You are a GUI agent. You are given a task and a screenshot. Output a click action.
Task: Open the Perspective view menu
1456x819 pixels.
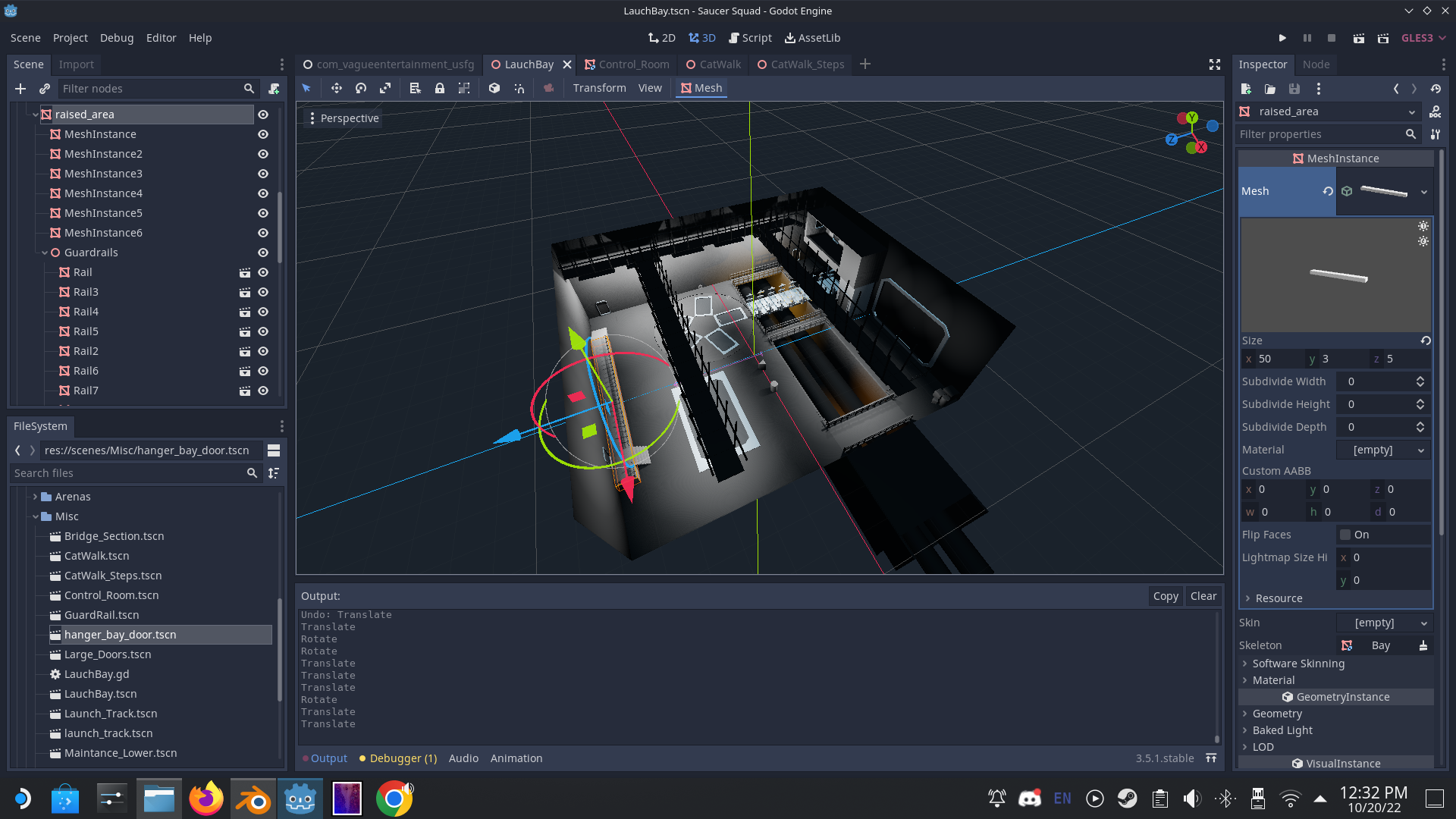(x=343, y=118)
